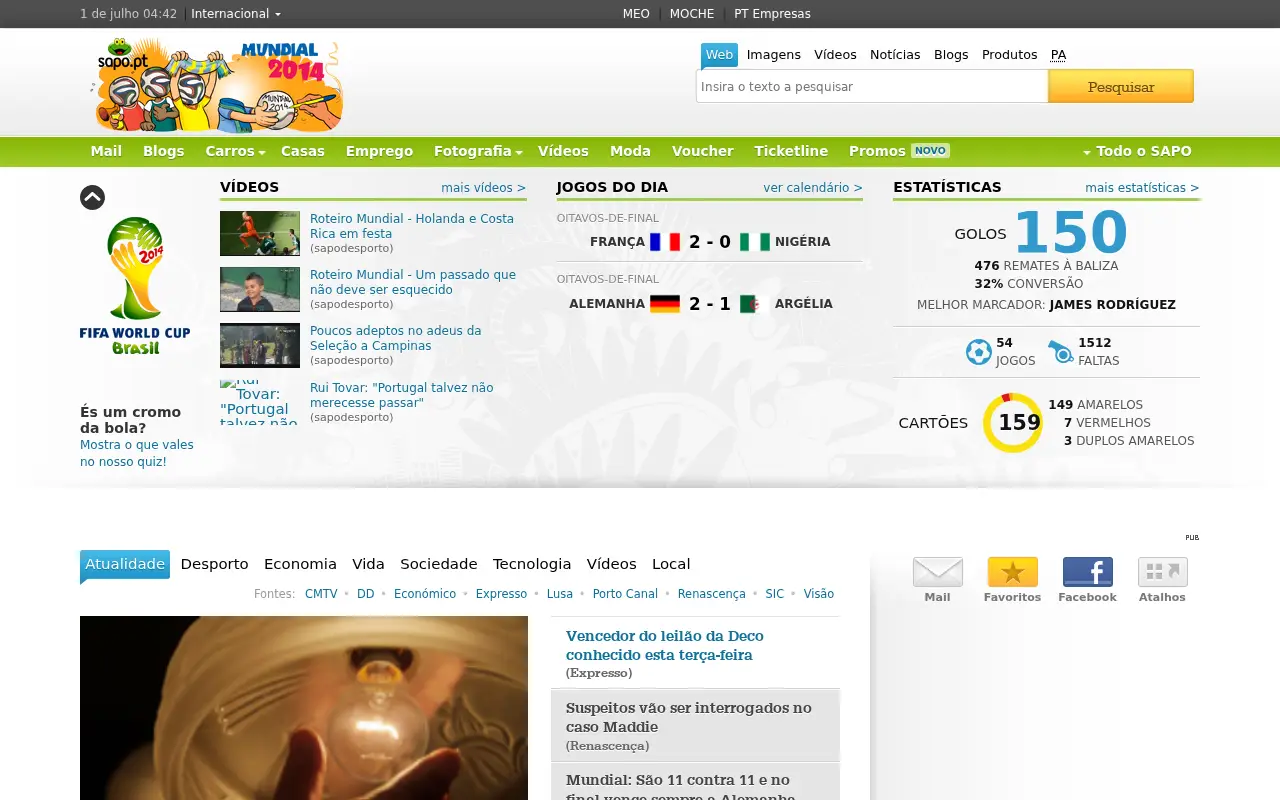Image resolution: width=1280 pixels, height=800 pixels.
Task: Click the MEO link in the top bar
Action: pyautogui.click(x=636, y=14)
